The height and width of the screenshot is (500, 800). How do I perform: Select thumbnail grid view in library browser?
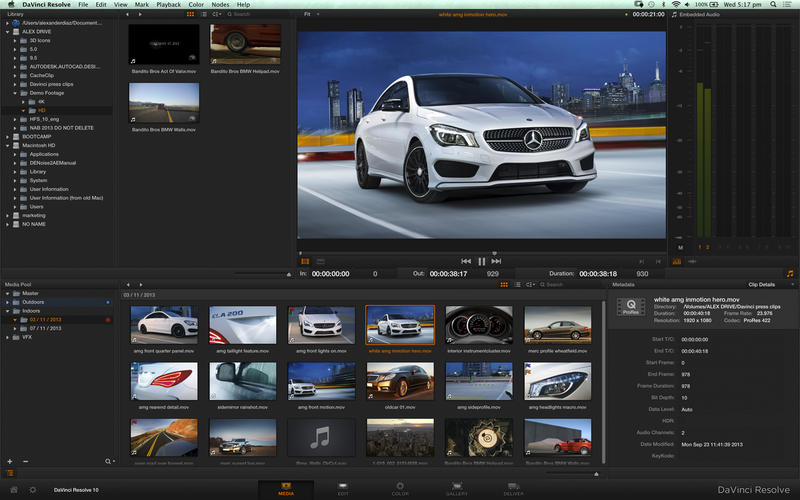[x=191, y=16]
